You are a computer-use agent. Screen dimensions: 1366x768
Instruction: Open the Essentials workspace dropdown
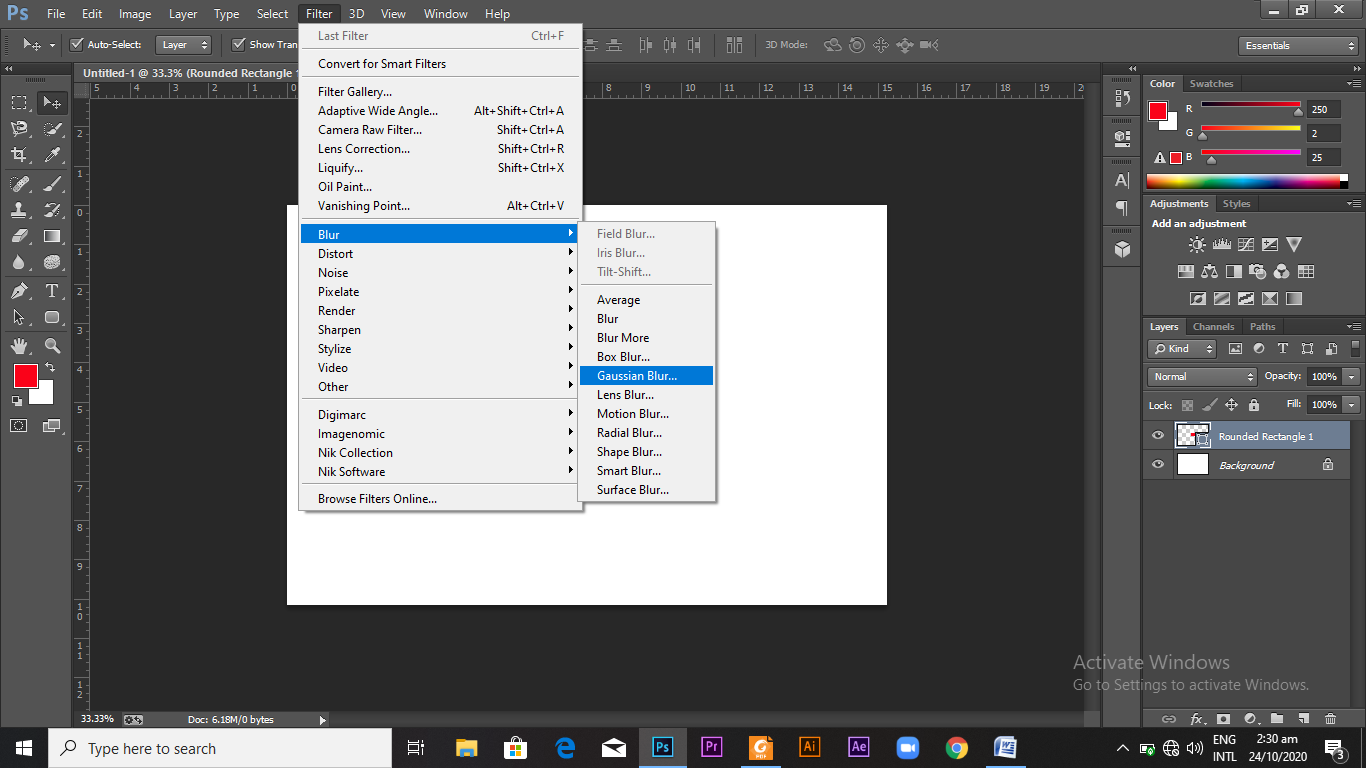(1297, 45)
